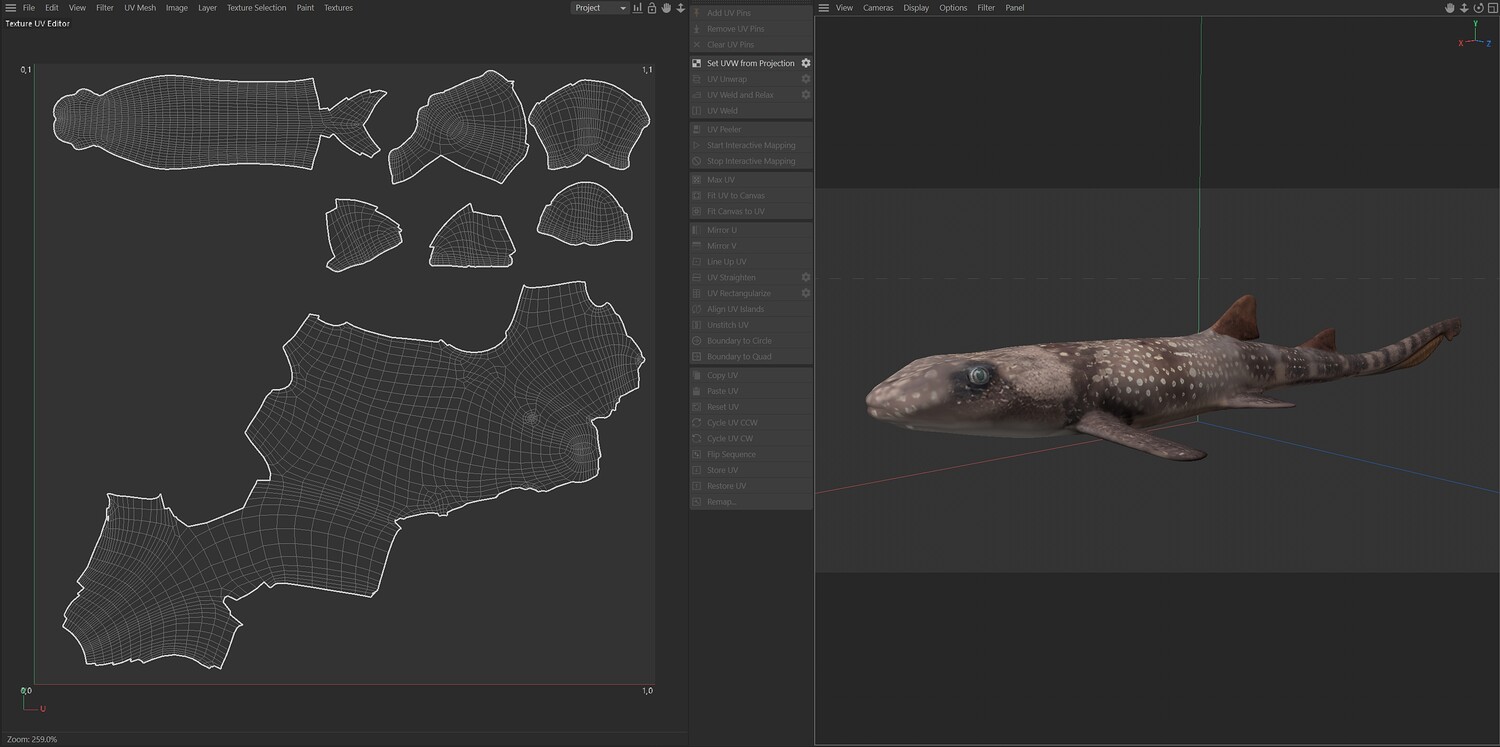Click the 3D viewport pan hand icon

tap(1449, 8)
